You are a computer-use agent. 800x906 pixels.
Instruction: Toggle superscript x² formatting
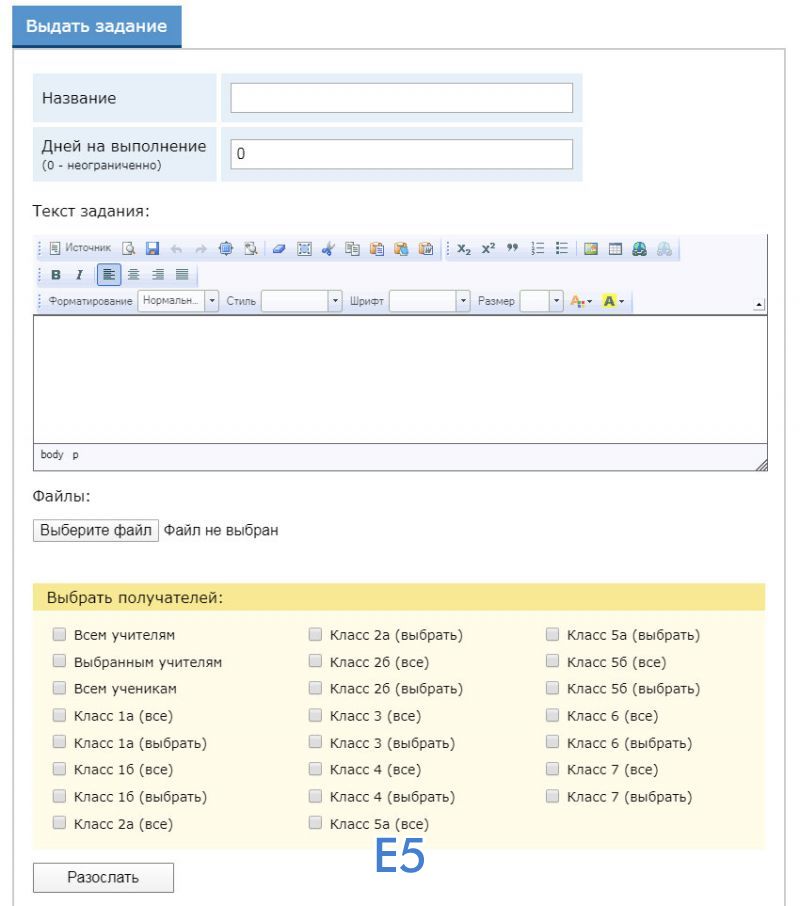point(488,247)
